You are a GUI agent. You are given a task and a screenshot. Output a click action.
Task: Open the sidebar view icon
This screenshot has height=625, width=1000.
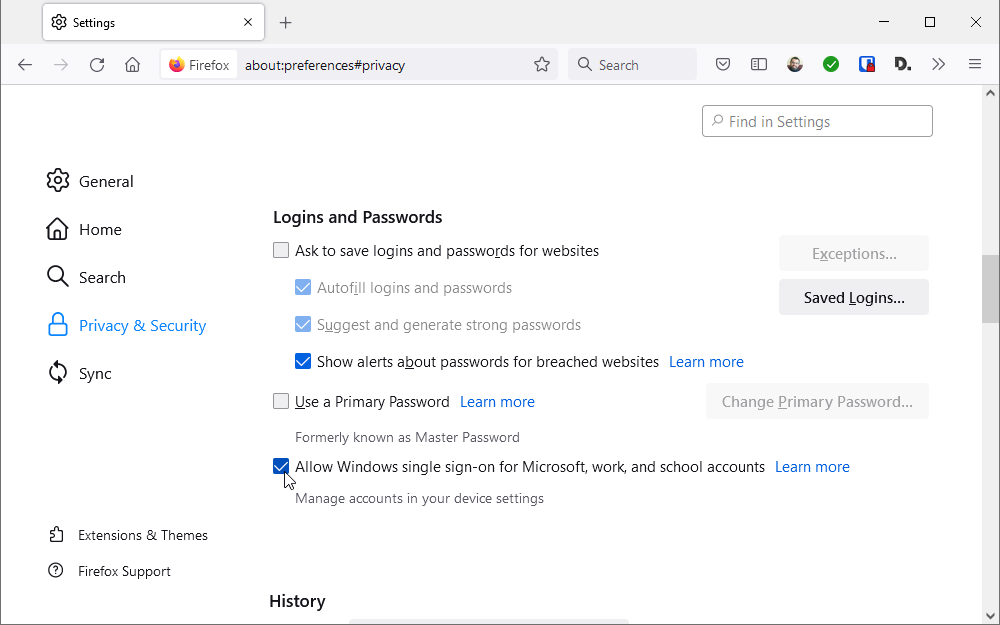pos(759,64)
